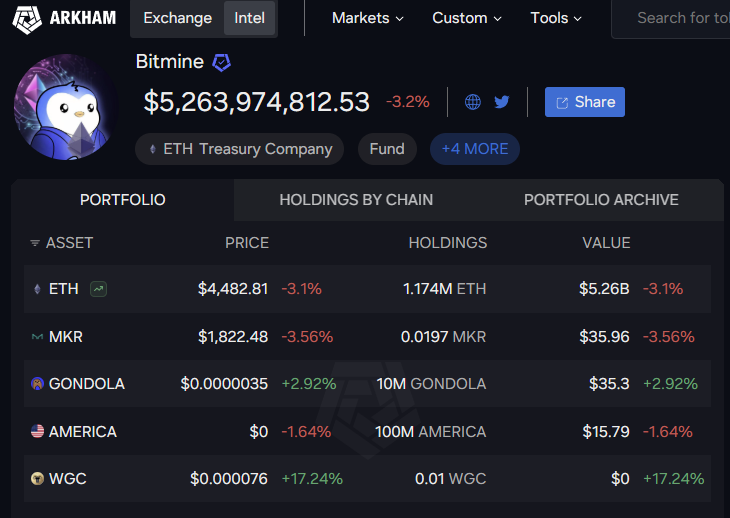The image size is (730, 518).
Task: Click the MKR token icon
Action: click(x=37, y=337)
